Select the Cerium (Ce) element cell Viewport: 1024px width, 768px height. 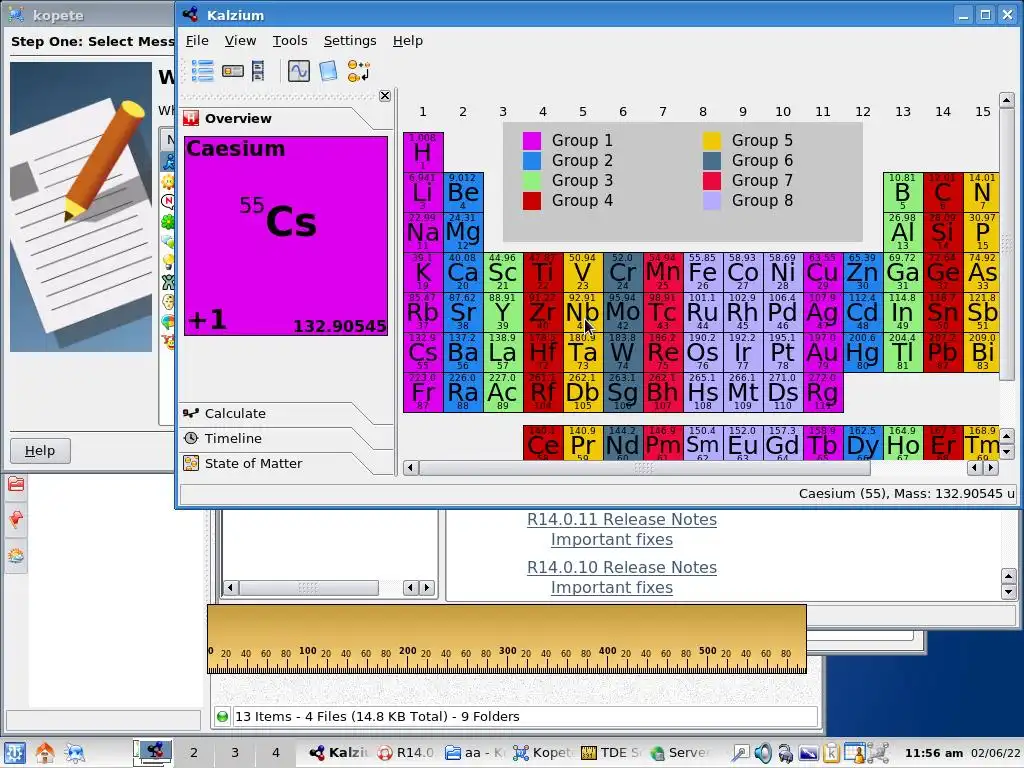click(x=543, y=443)
